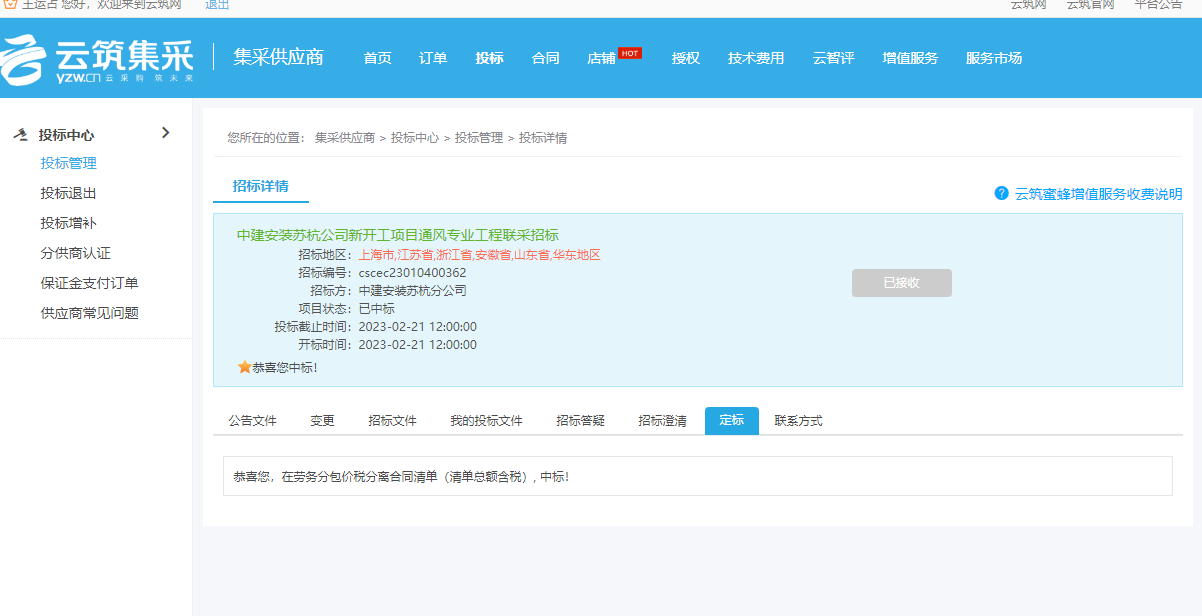Image resolution: width=1202 pixels, height=616 pixels.
Task: Select 保证金支付订单 in the sidebar
Action: pos(89,283)
